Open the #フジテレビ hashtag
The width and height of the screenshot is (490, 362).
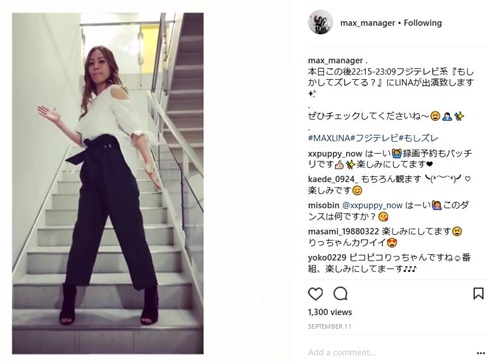(x=374, y=138)
